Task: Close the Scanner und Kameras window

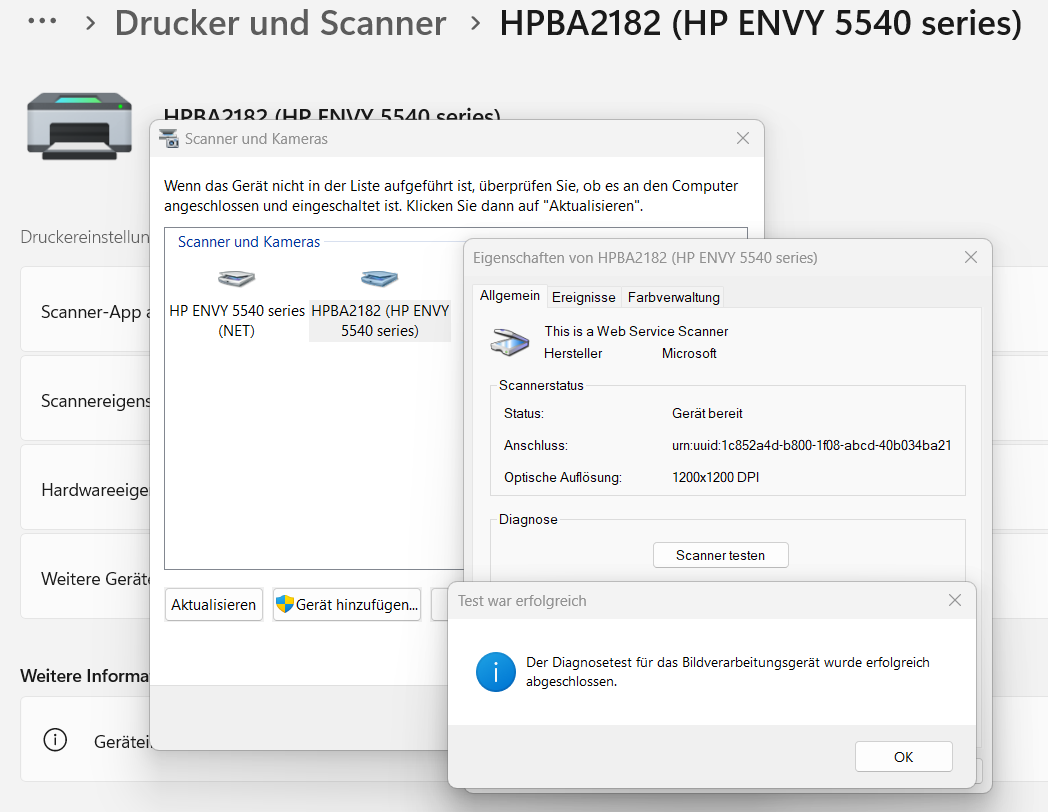Action: (743, 138)
